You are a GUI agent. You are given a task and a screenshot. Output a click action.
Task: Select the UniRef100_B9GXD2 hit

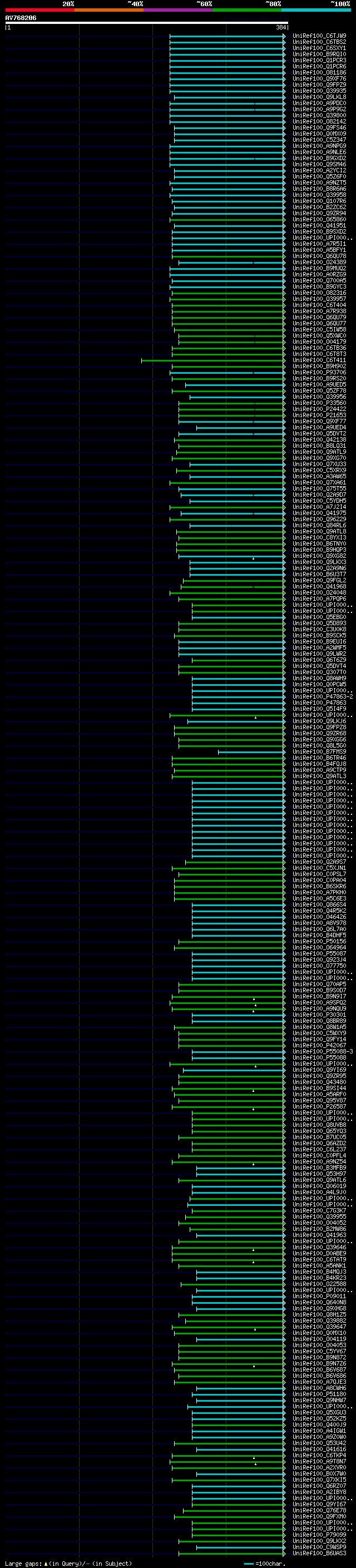[x=319, y=159]
